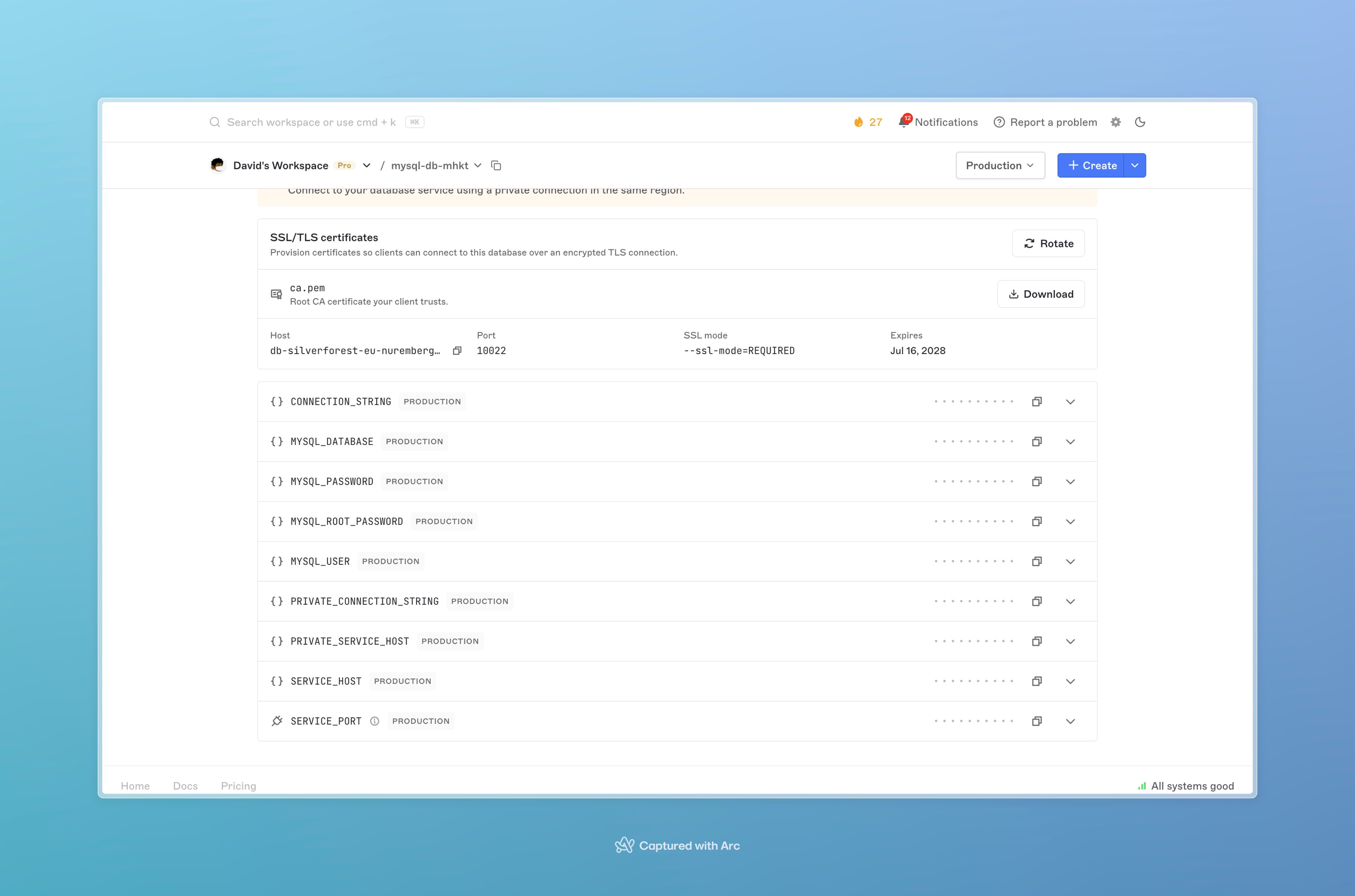This screenshot has width=1355, height=896.
Task: Click the ca.pem file name
Action: pos(307,288)
